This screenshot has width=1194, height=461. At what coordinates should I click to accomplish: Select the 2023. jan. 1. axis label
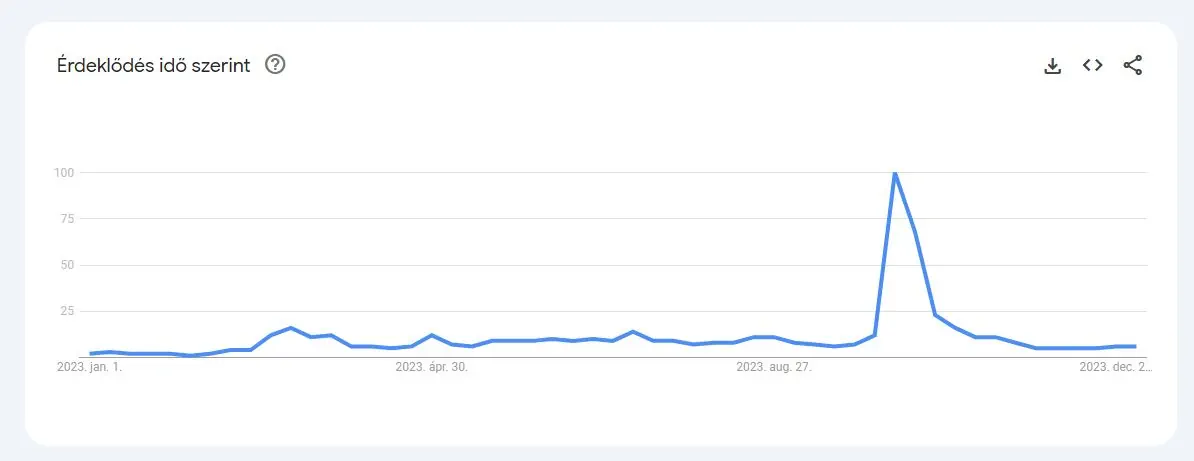point(90,367)
